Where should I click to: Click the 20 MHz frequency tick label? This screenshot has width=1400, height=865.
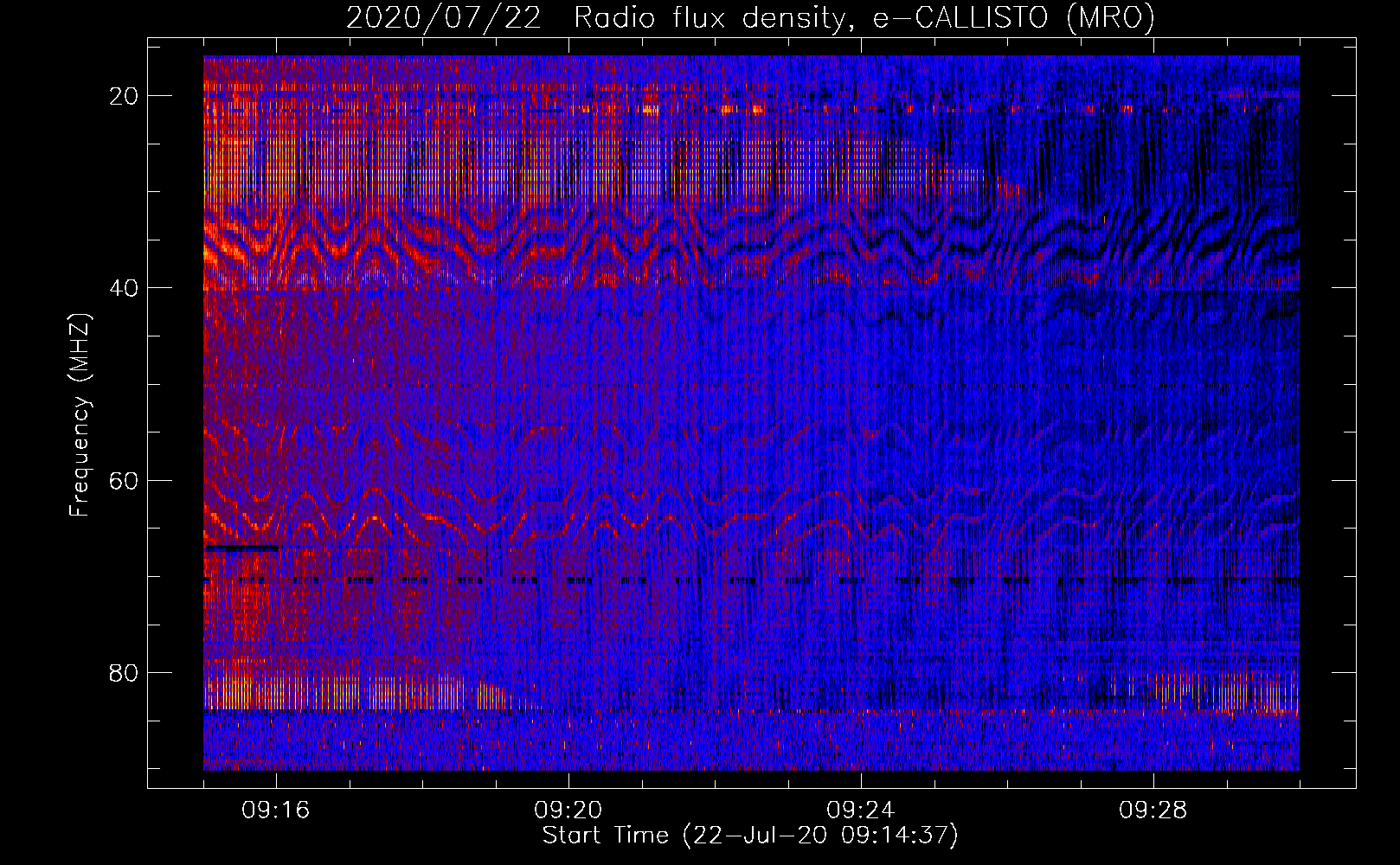pyautogui.click(x=125, y=96)
